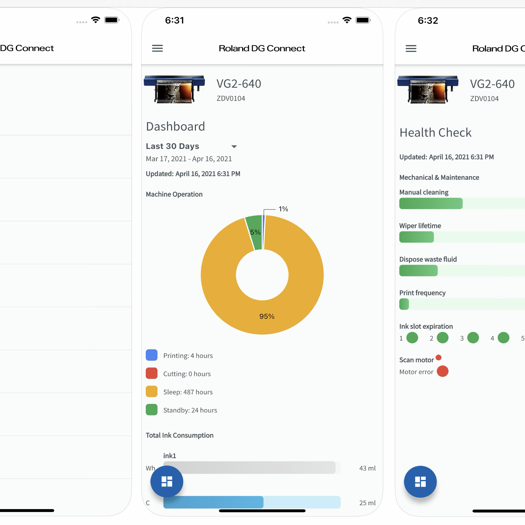525x525 pixels.
Task: Tap the floating grid button on Health Check screen
Action: tap(420, 481)
